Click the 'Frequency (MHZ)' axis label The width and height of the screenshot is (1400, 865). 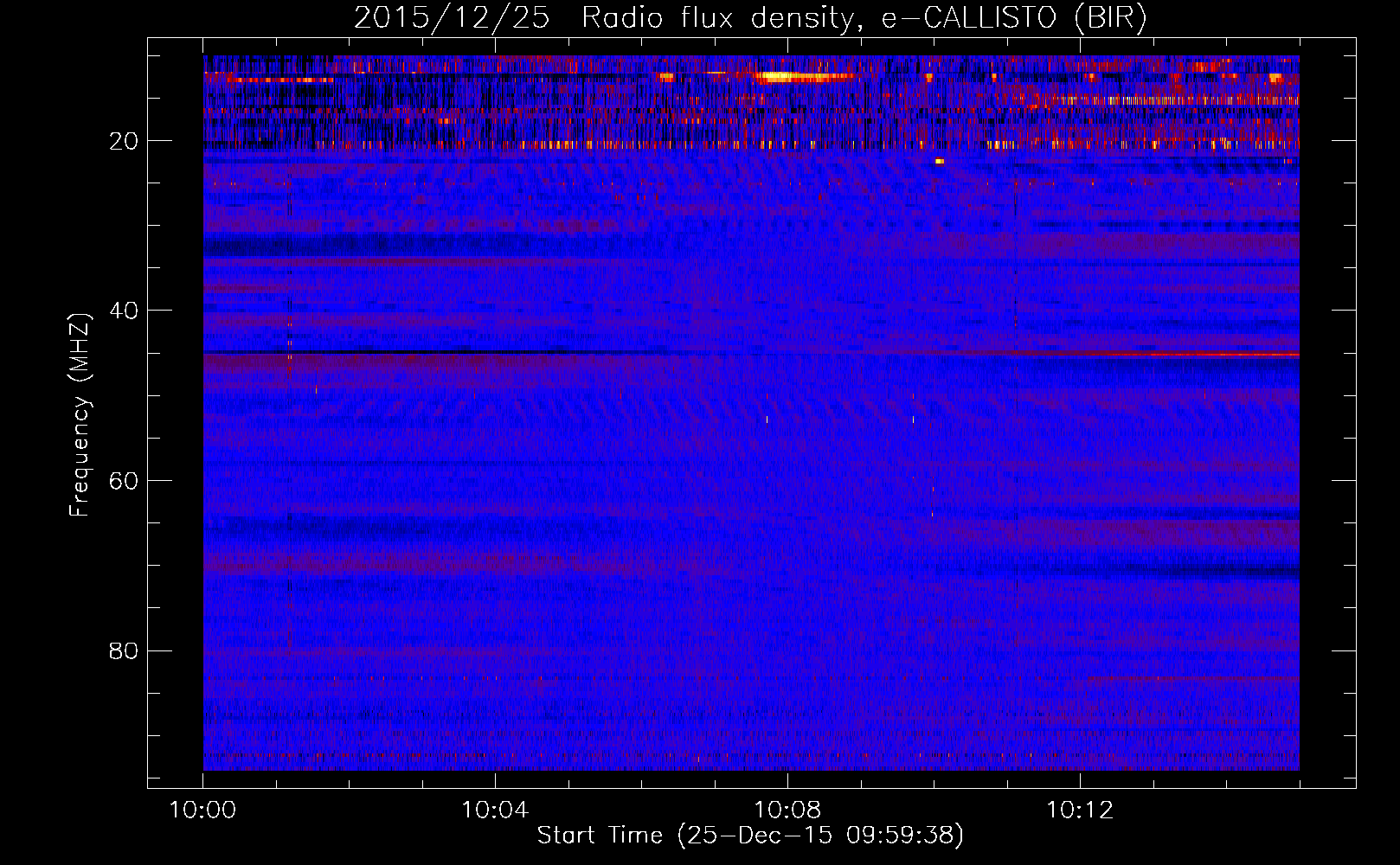80,415
